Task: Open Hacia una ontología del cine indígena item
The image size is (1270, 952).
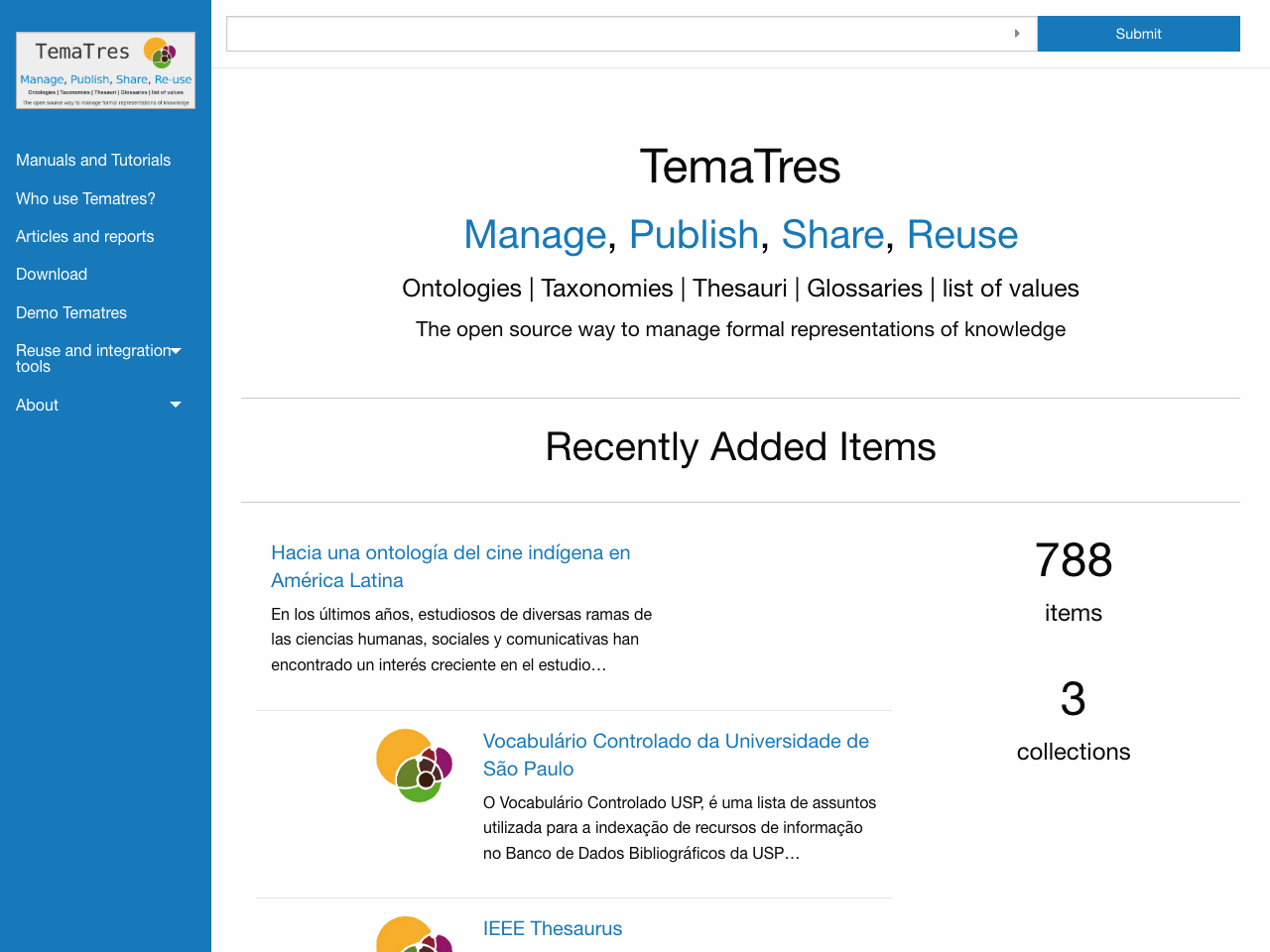Action: [450, 566]
